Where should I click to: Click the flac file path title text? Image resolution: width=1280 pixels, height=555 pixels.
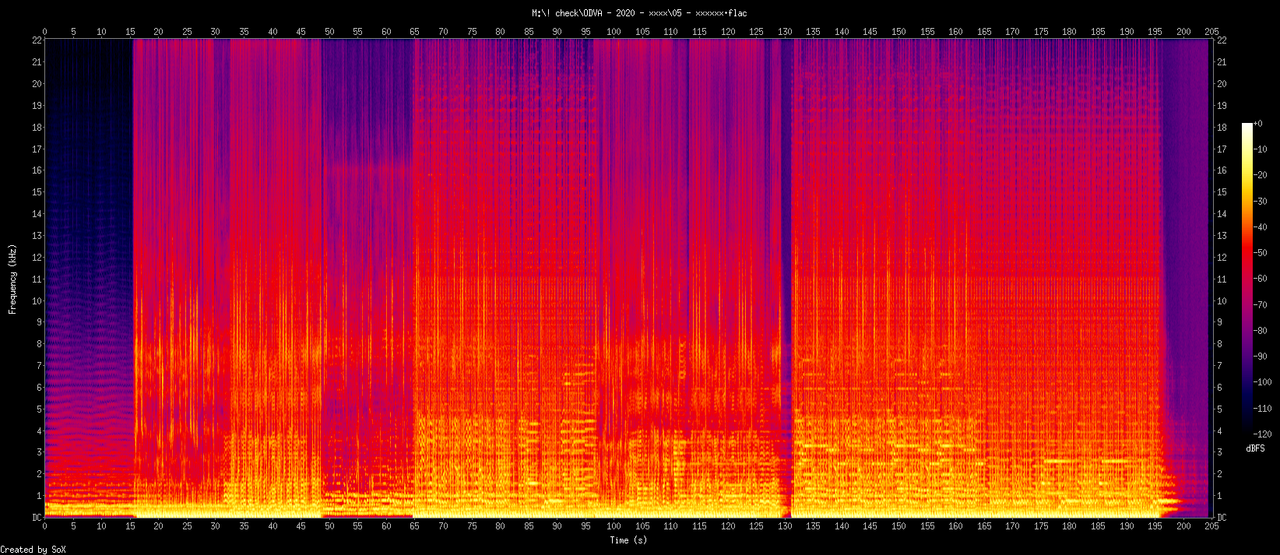point(639,13)
